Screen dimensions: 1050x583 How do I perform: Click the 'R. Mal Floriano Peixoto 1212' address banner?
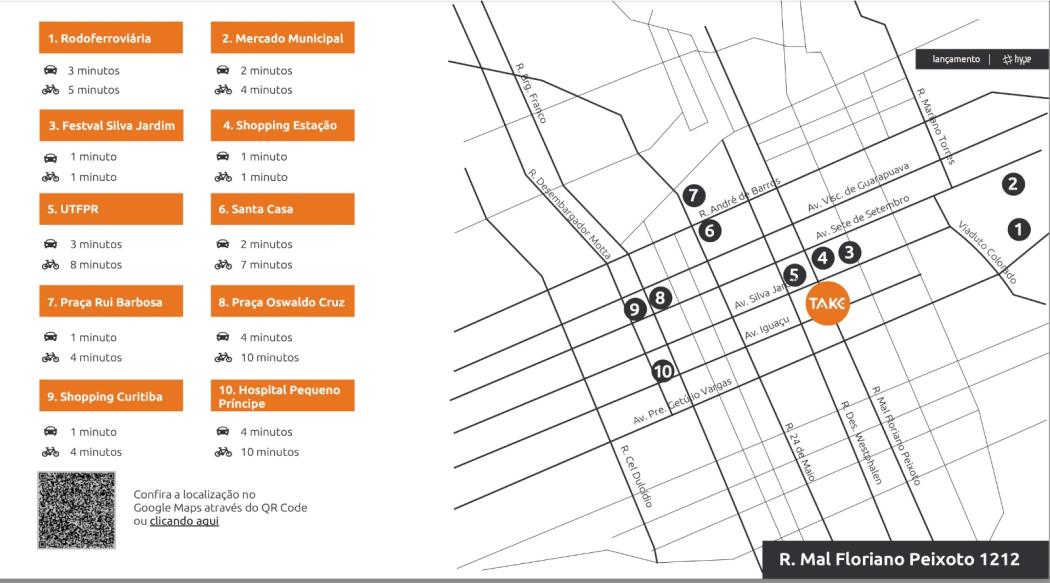[x=905, y=559]
